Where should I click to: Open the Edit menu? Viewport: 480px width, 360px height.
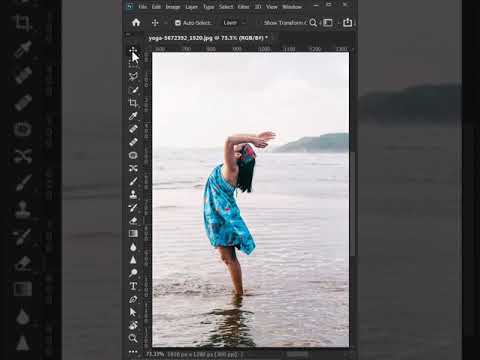tap(156, 7)
